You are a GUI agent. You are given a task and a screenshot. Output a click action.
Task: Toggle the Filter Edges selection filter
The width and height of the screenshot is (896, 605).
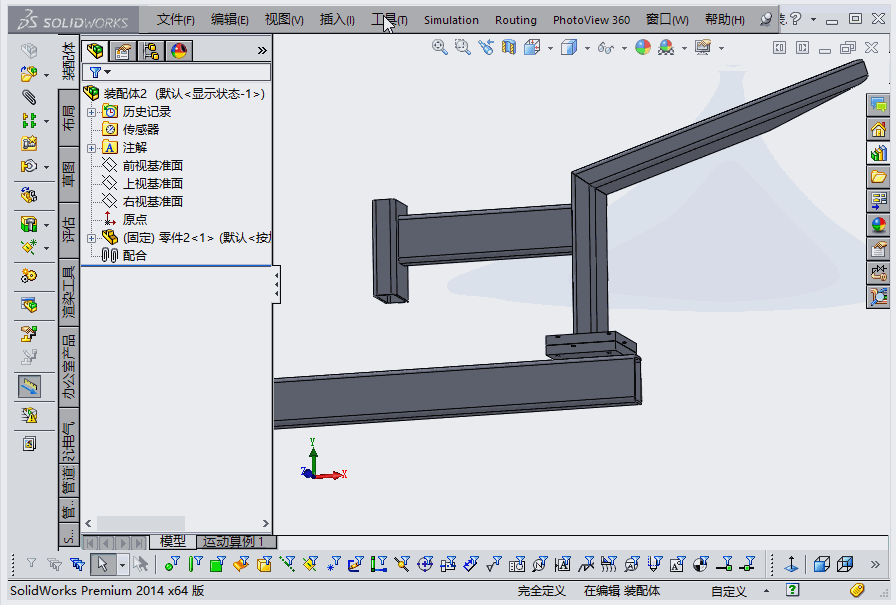pos(195,564)
